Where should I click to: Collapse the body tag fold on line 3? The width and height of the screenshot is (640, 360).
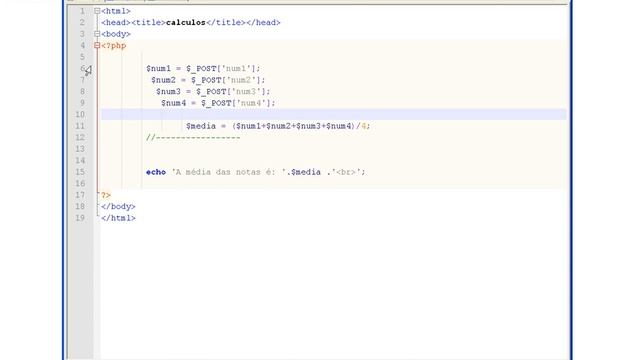(97, 34)
